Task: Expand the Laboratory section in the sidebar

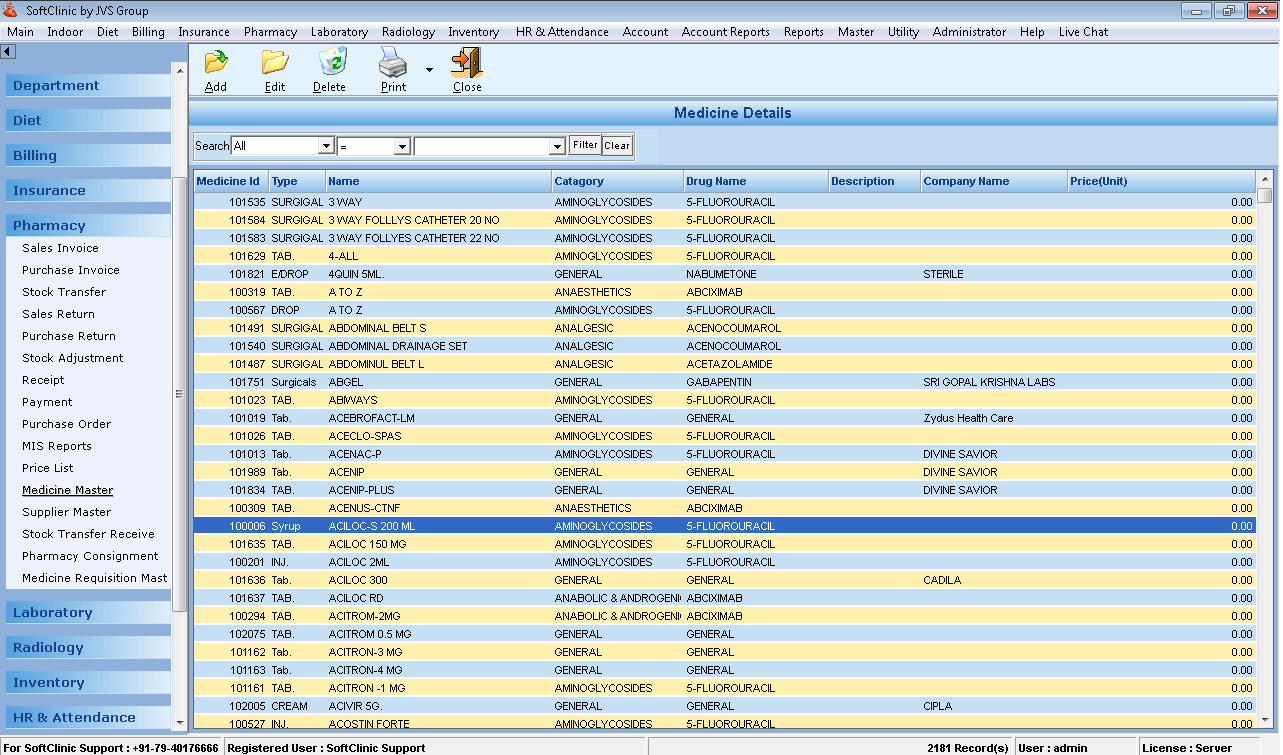Action: pos(87,612)
